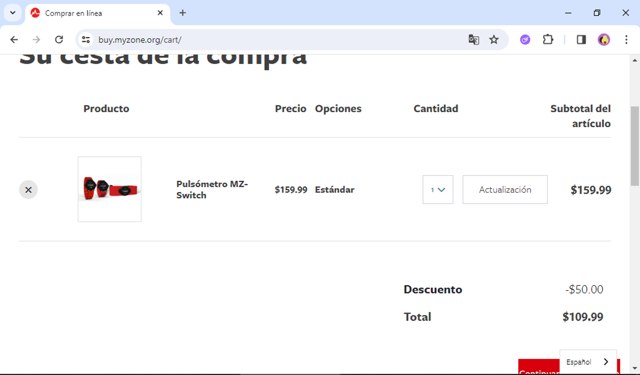Open a new browser tab
Image resolution: width=640 pixels, height=375 pixels.
(x=182, y=13)
